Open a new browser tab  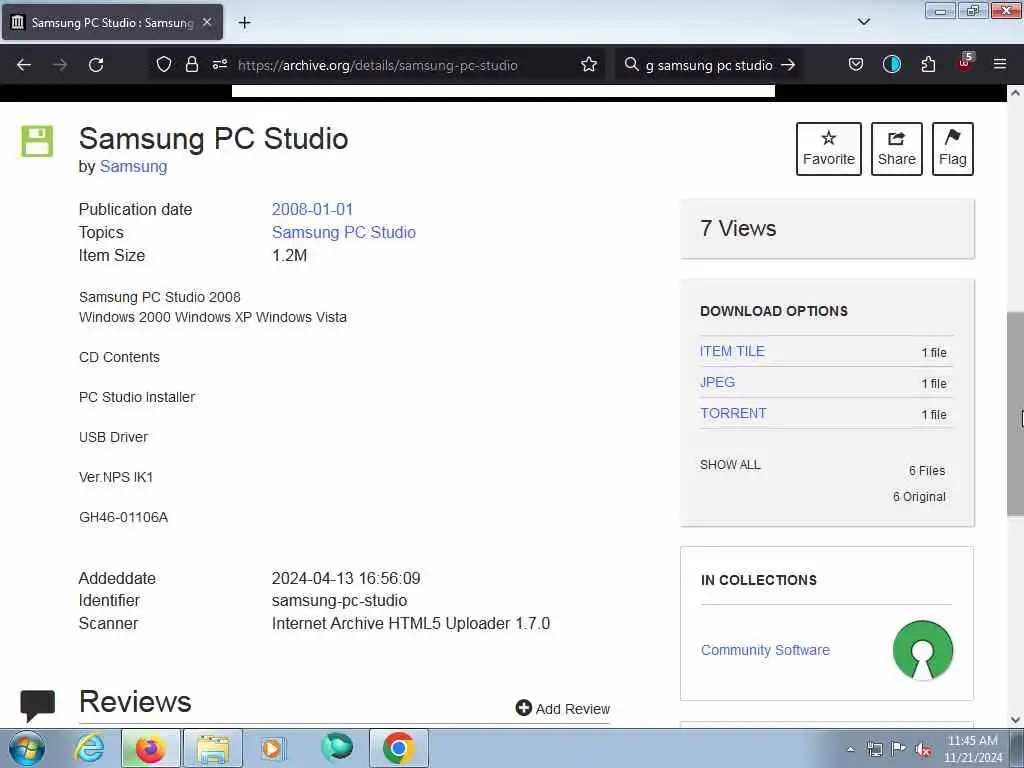coord(244,23)
